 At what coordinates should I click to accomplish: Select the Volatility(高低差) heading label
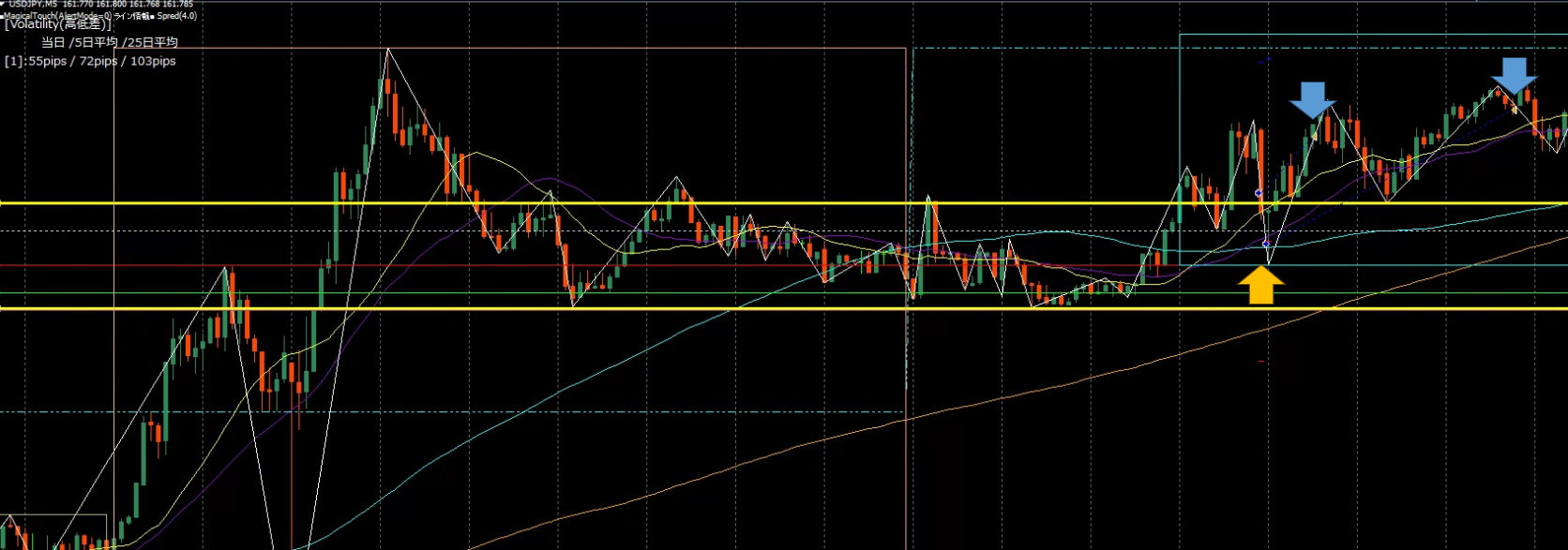58,24
